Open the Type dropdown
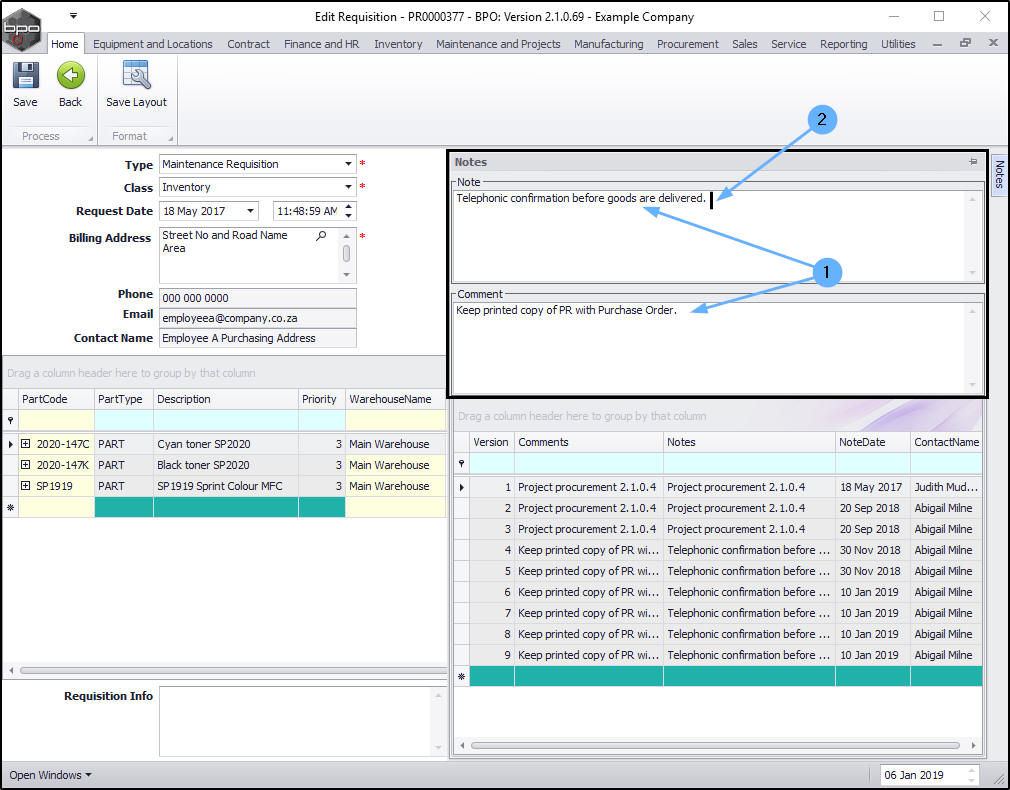The height and width of the screenshot is (790, 1010). coord(348,164)
